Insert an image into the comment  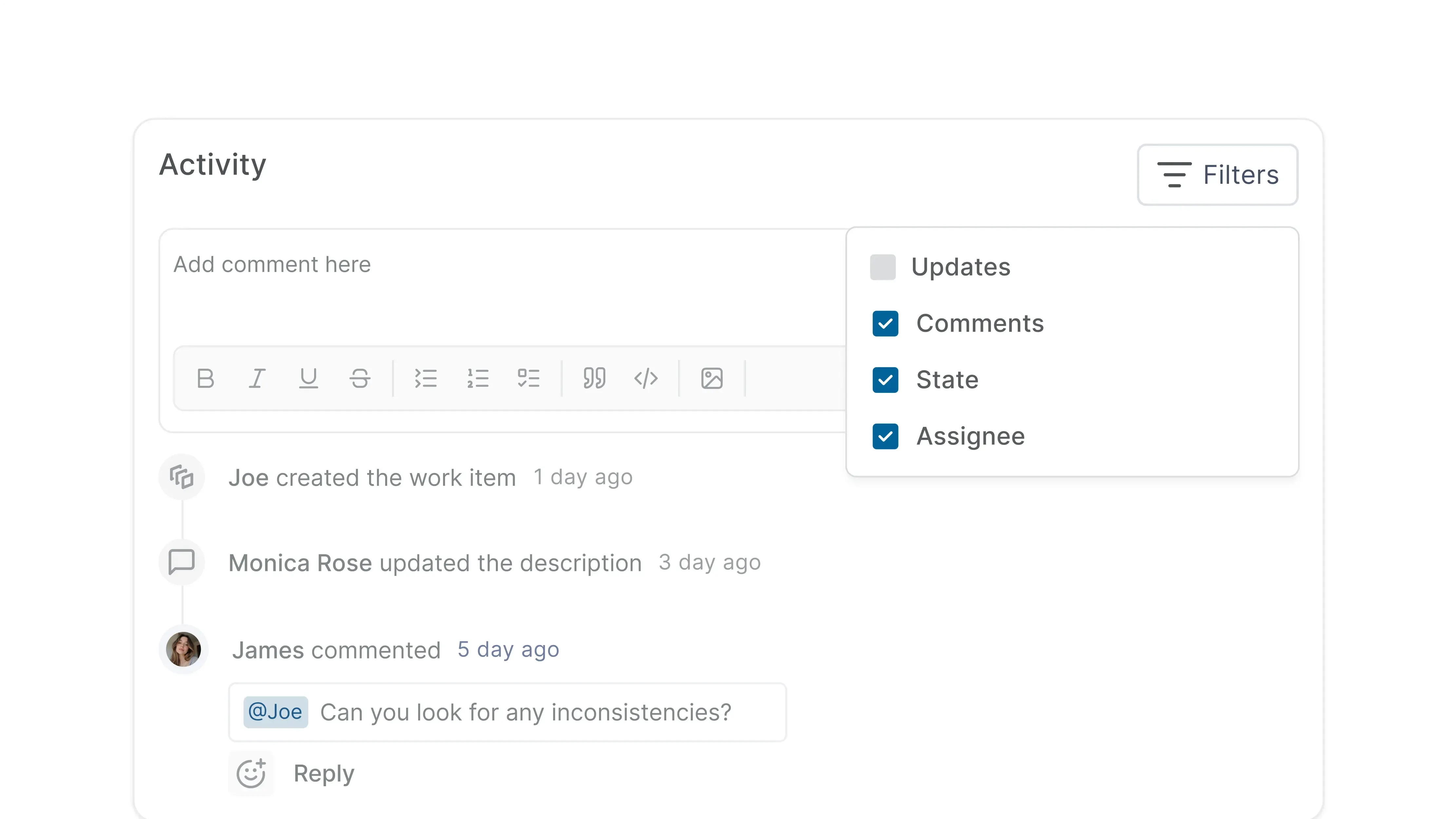[x=711, y=378]
